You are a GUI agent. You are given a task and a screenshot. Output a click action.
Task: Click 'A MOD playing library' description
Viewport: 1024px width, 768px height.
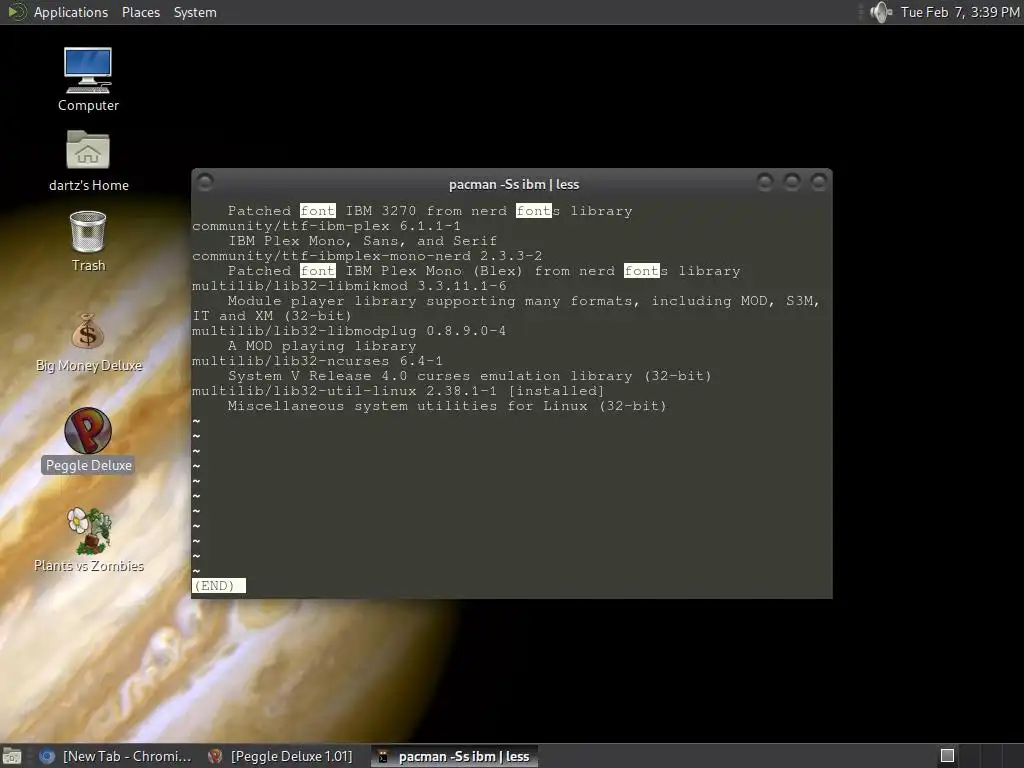[x=321, y=346]
